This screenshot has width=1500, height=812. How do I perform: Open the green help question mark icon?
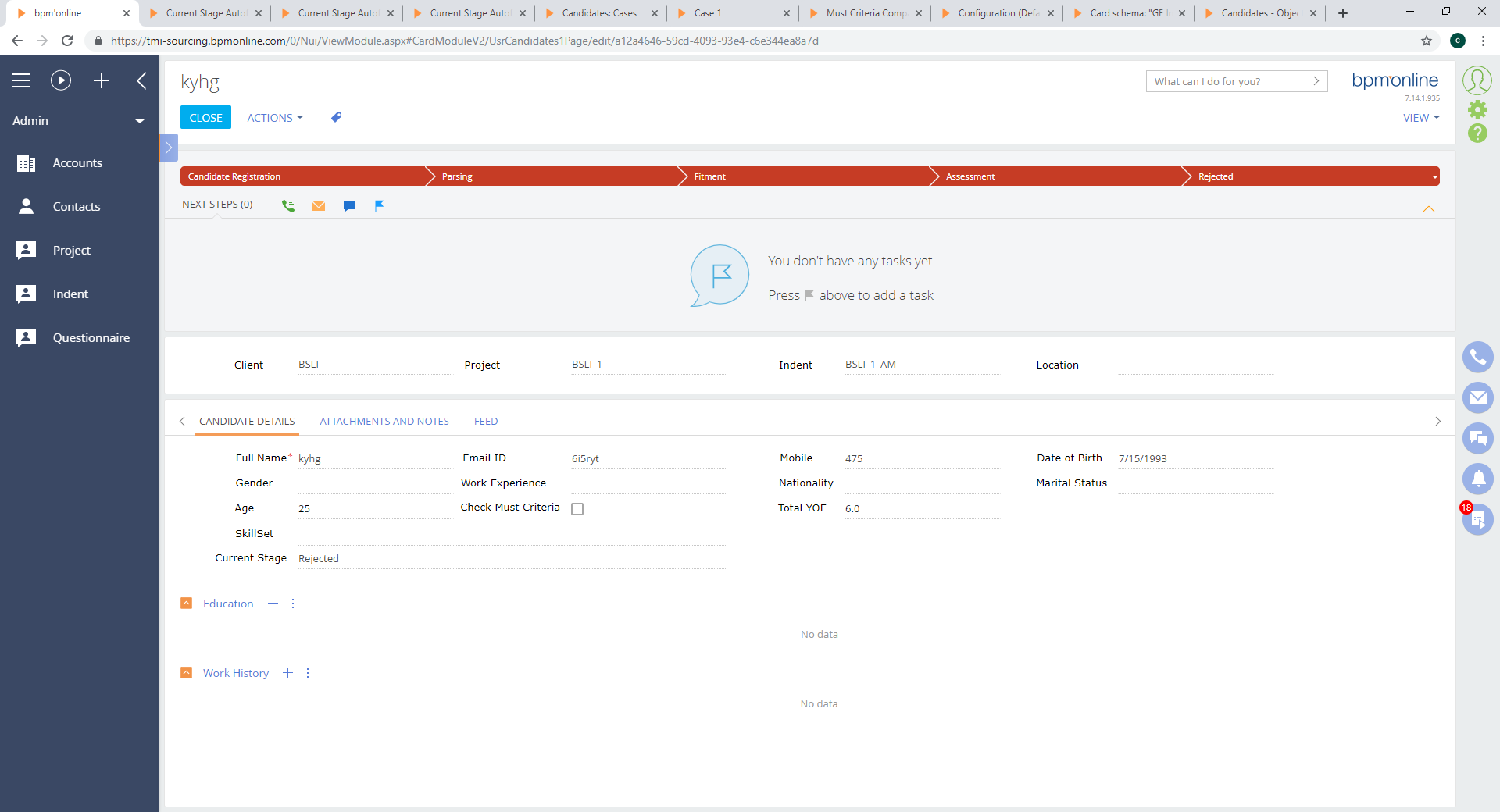[1477, 134]
